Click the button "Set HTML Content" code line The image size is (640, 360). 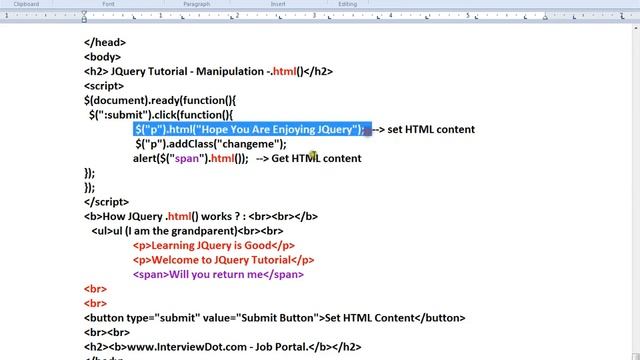(x=274, y=318)
